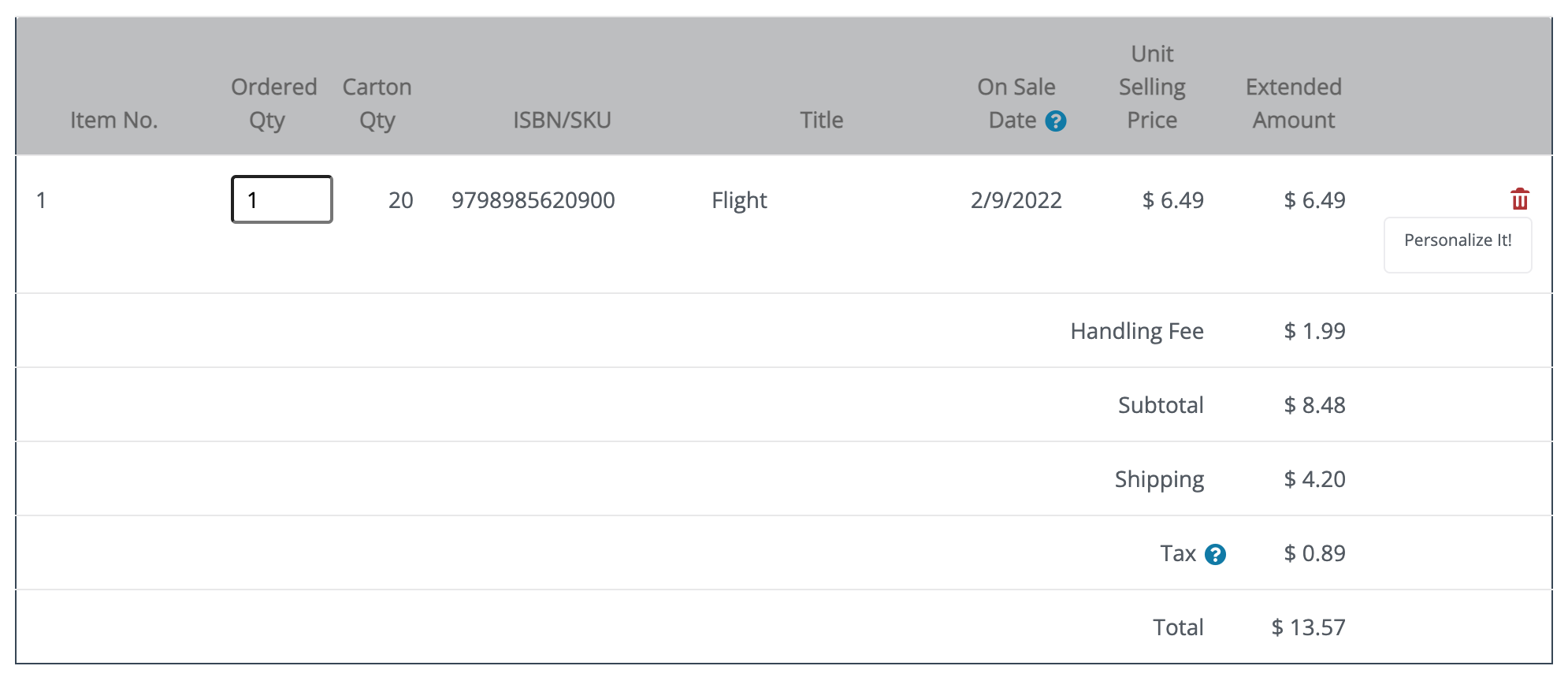The image size is (1568, 677).
Task: Click the Item No. column header
Action: (114, 120)
